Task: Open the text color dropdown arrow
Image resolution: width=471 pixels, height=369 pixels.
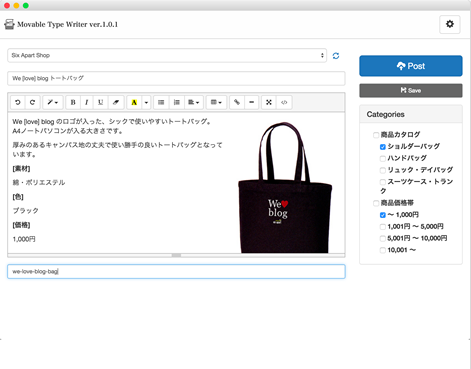Action: pos(146,102)
